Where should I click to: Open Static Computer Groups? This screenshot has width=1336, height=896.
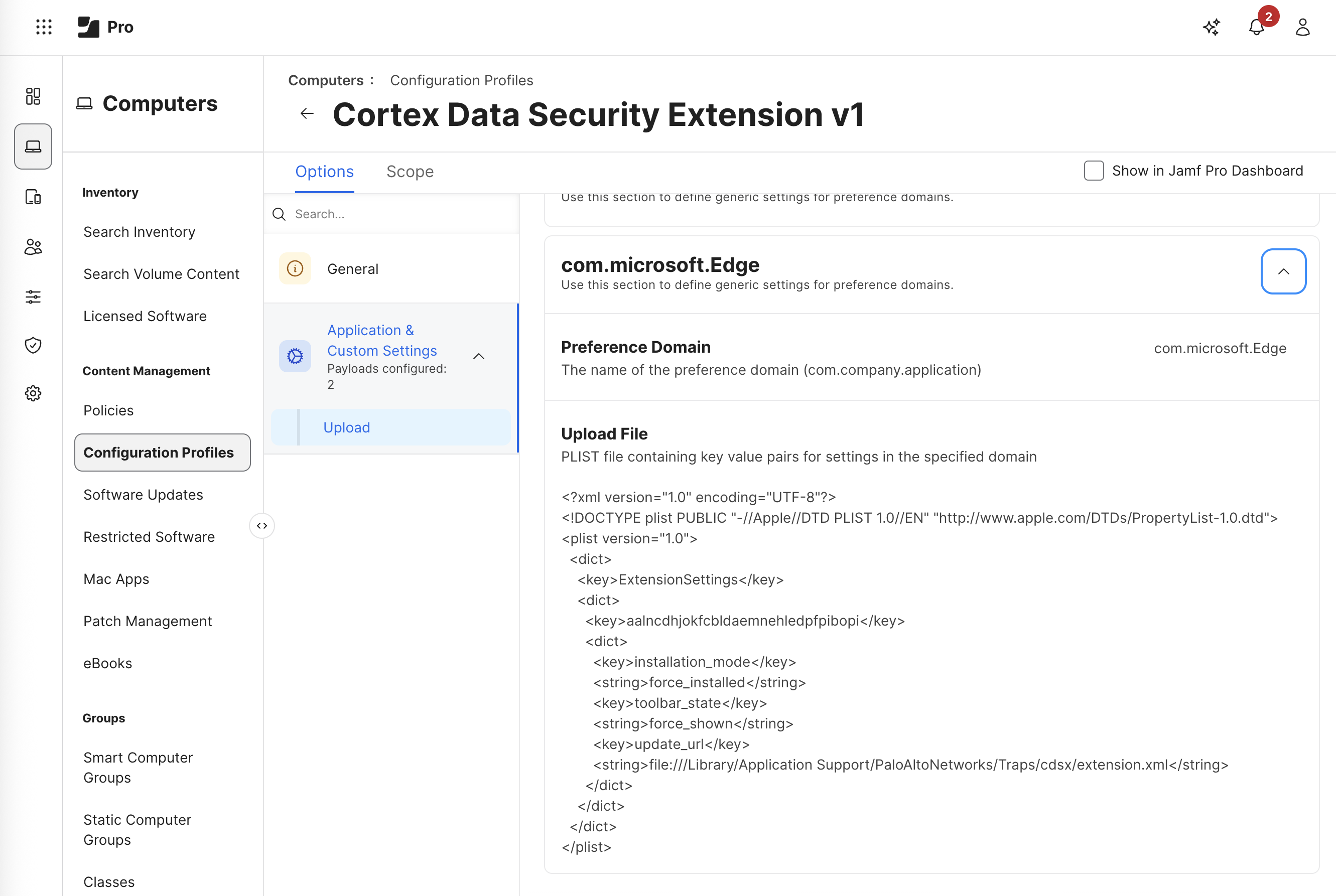pyautogui.click(x=137, y=830)
